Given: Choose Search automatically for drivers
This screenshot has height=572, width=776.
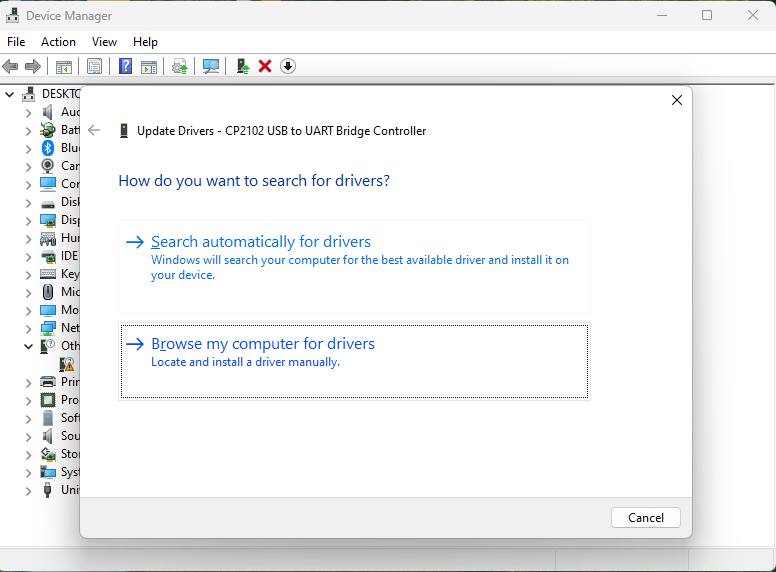Looking at the screenshot, I should (x=354, y=267).
